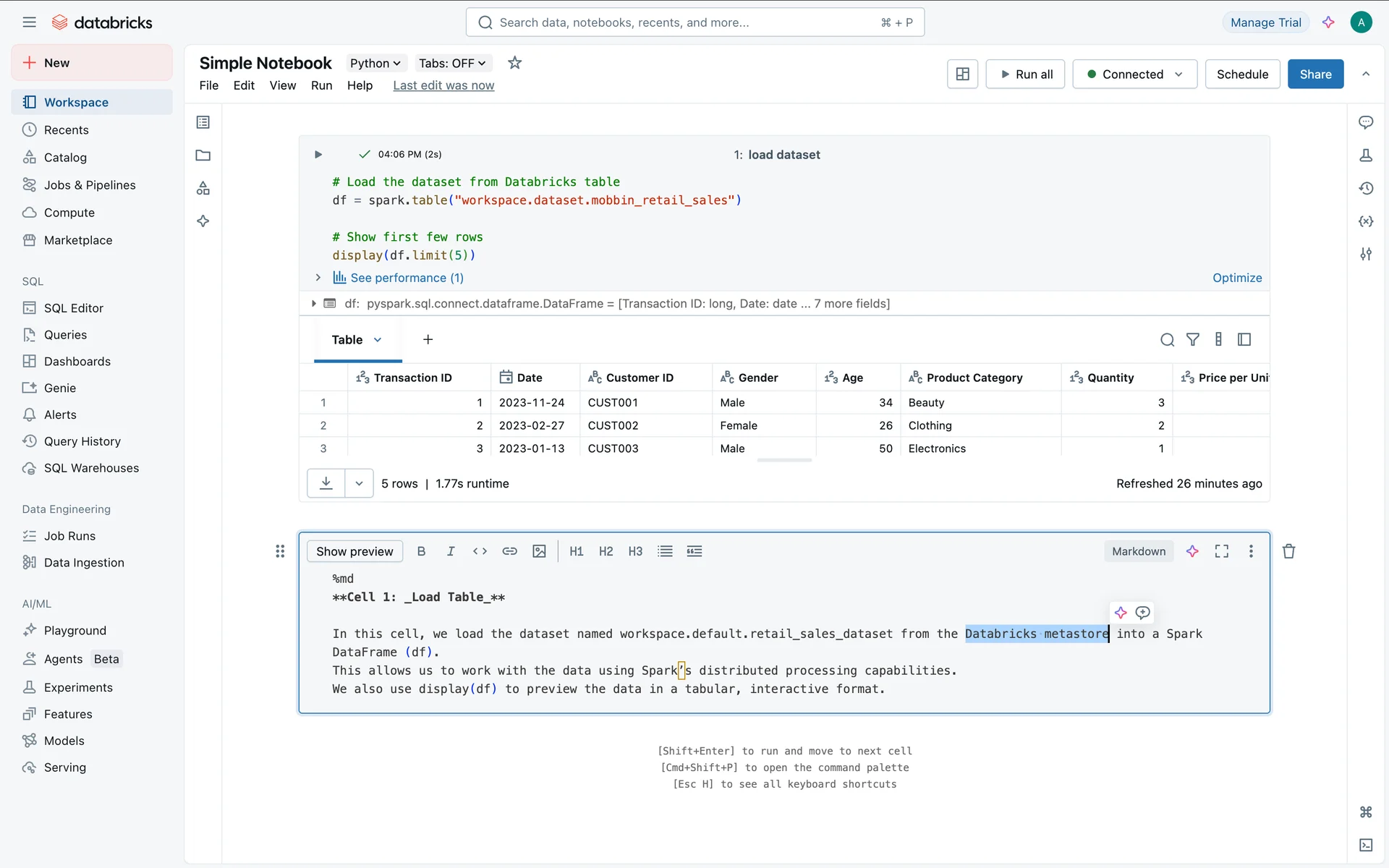Toggle cell focus mode fullscreen icon
Image resolution: width=1389 pixels, height=868 pixels.
(1222, 551)
